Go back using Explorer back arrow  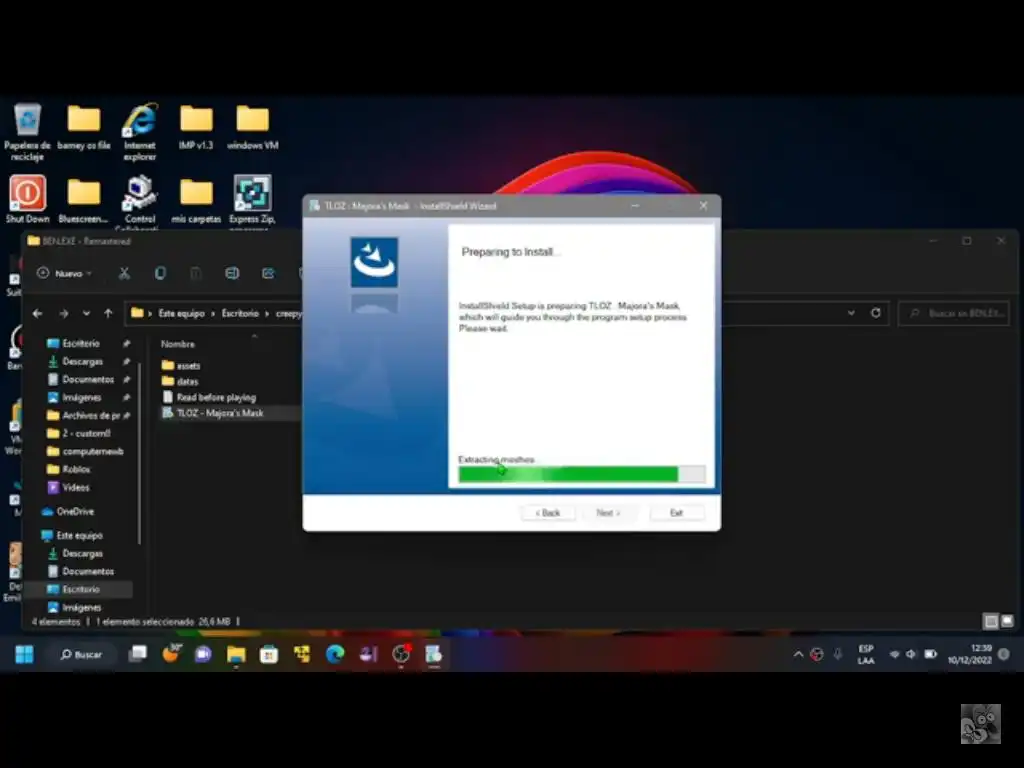tap(38, 313)
